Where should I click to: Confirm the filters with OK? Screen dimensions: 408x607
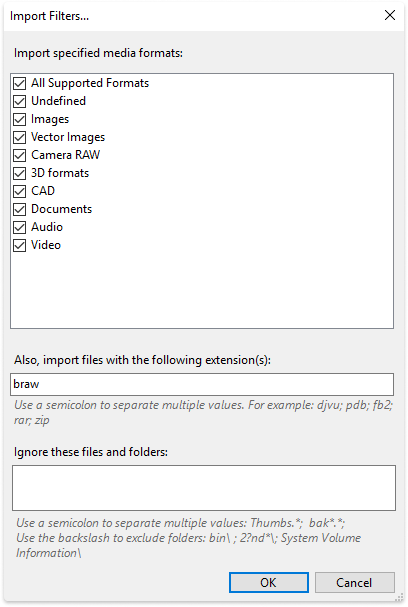pyautogui.click(x=269, y=583)
